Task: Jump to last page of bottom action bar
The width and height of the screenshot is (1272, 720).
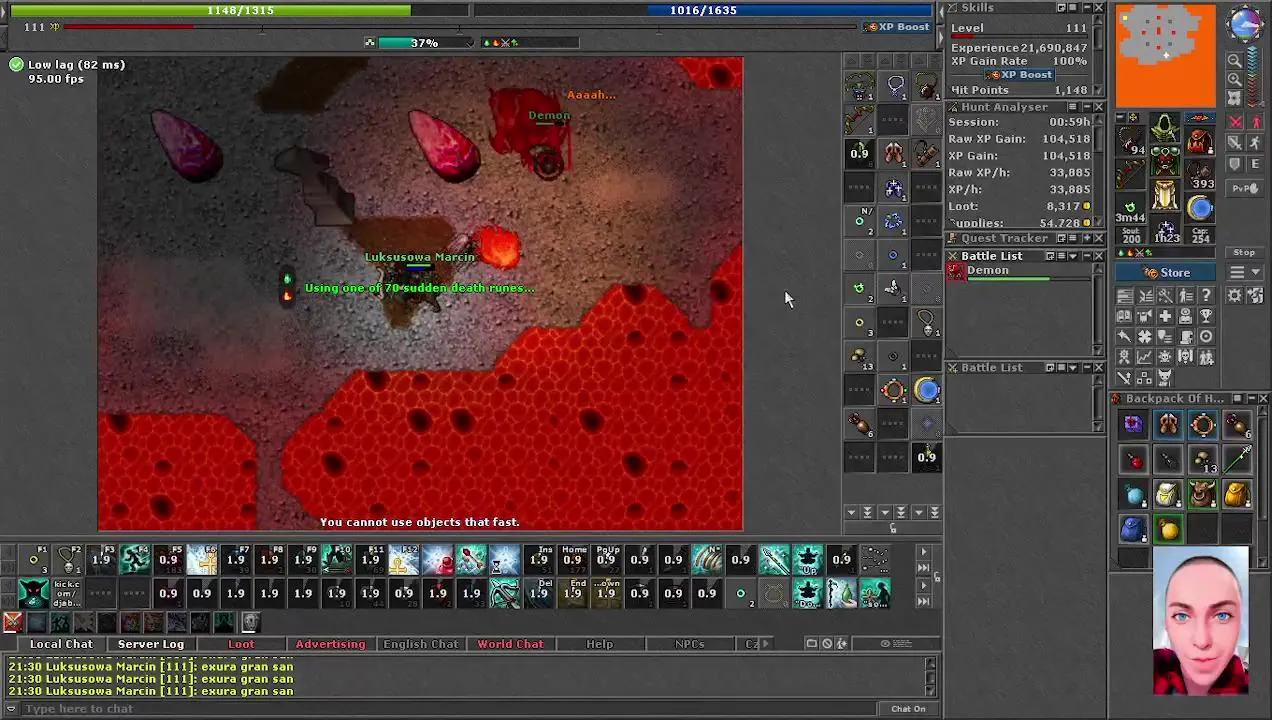Action: tap(923, 601)
